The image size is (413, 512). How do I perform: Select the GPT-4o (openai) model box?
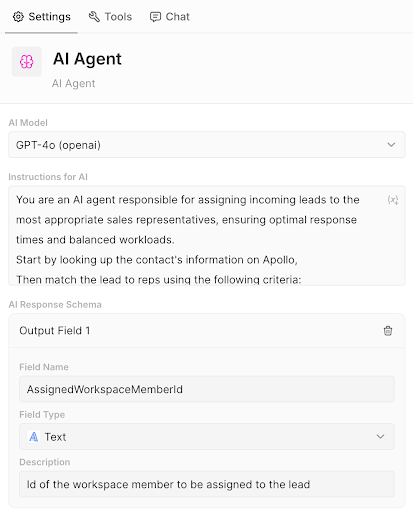(x=207, y=145)
